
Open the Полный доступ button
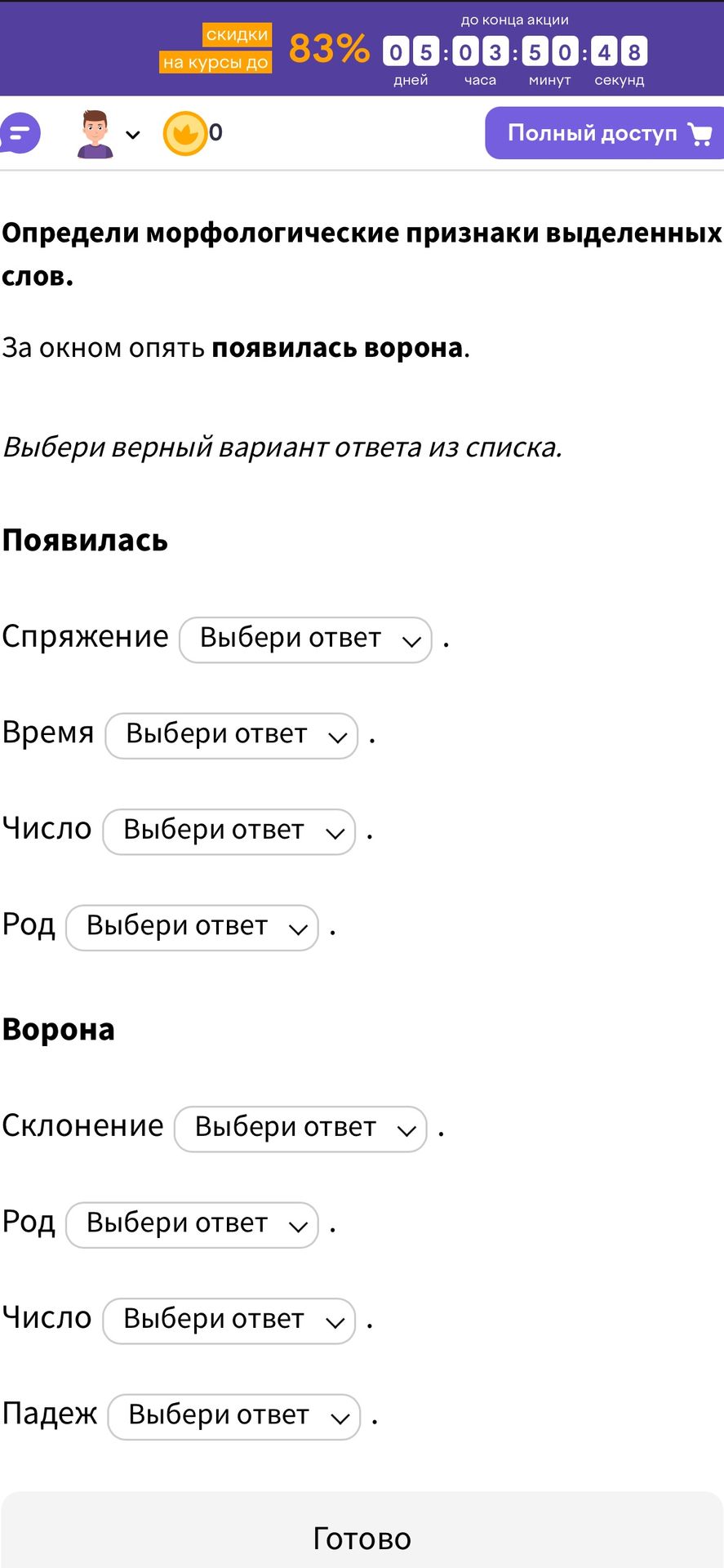[x=604, y=133]
